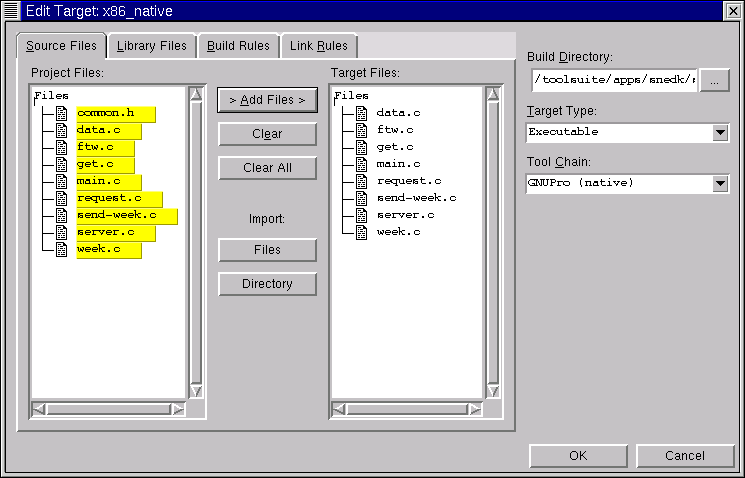Click the Add Files button

point(267,100)
